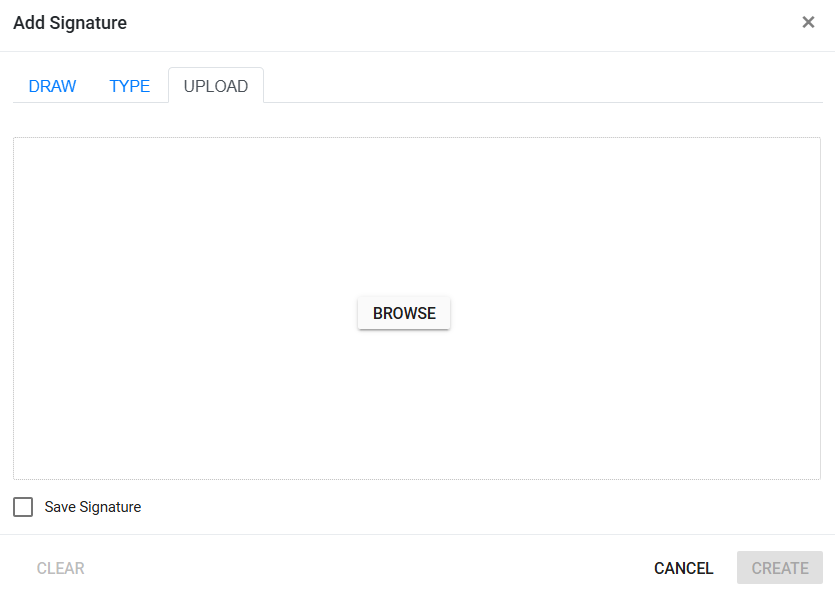Viewport: 835px width, 596px height.
Task: Confirm signature creation with CREATE
Action: click(779, 568)
